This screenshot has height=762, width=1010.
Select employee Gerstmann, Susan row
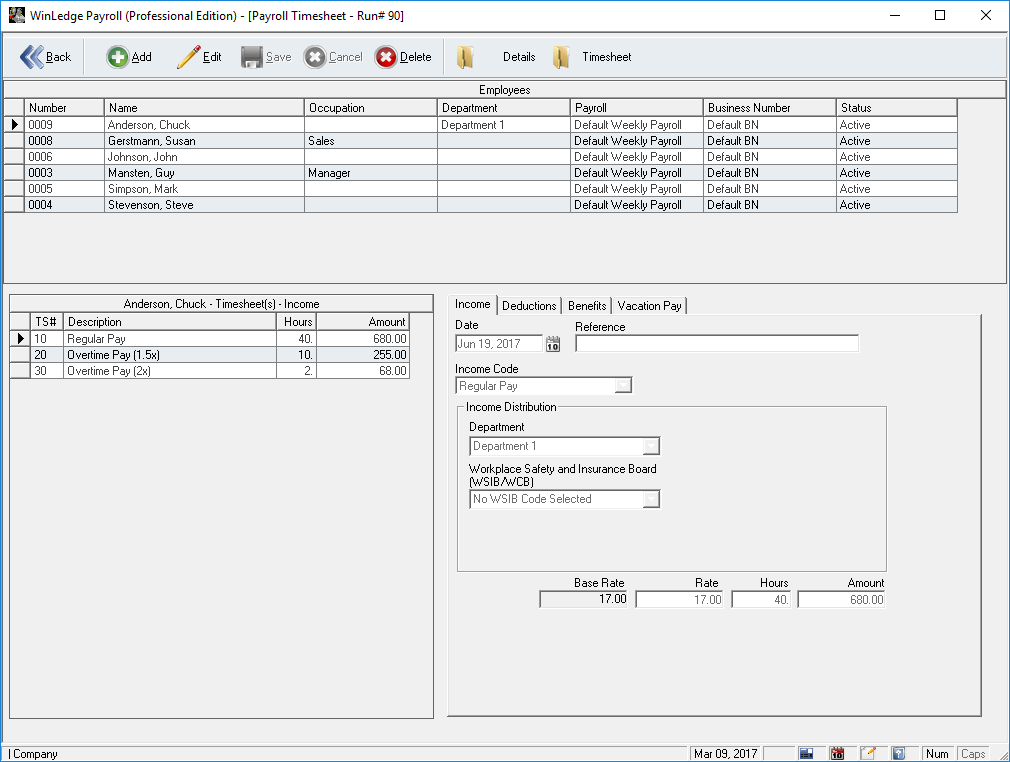coord(152,141)
